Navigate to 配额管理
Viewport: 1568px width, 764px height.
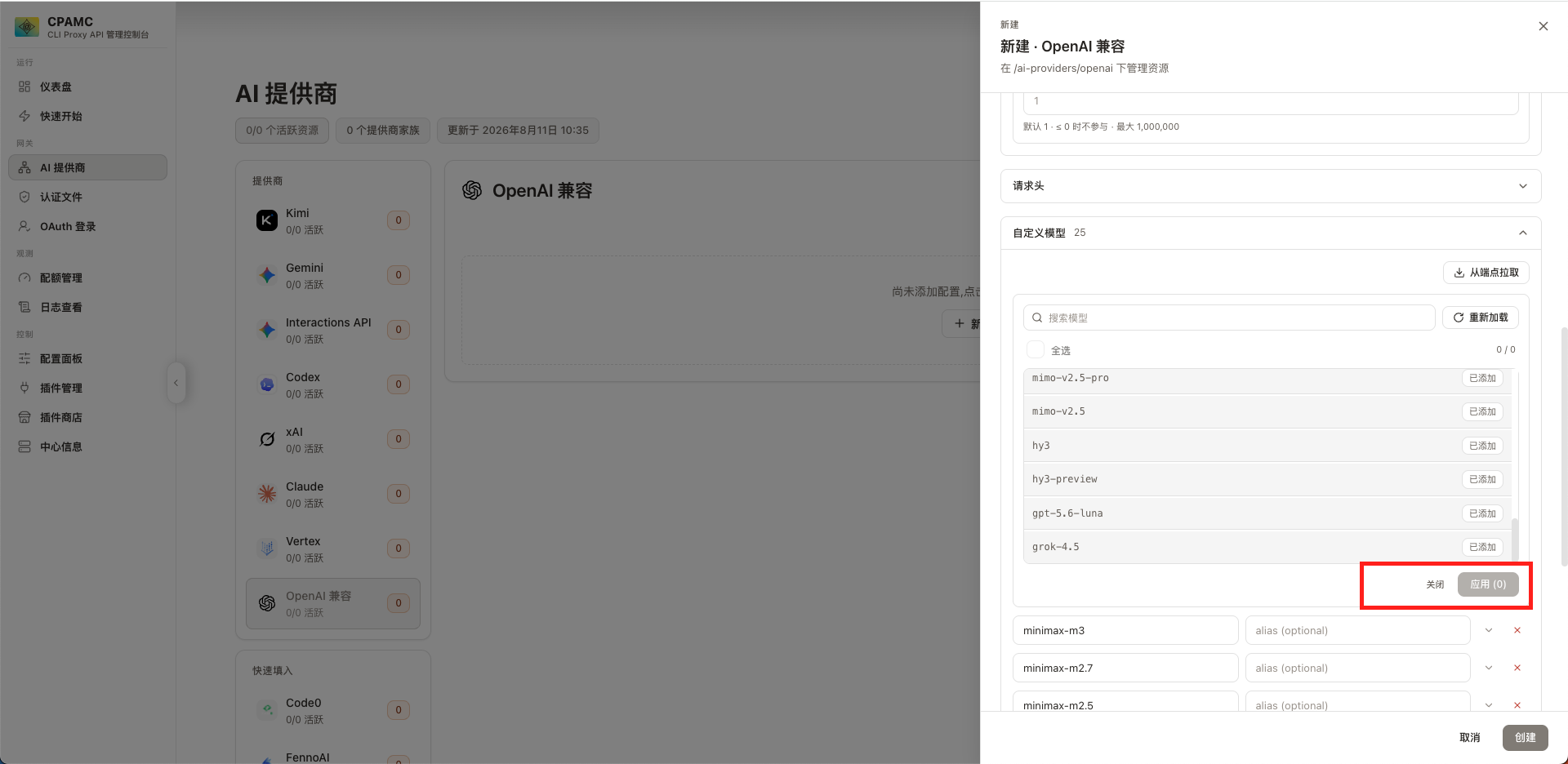[87, 278]
